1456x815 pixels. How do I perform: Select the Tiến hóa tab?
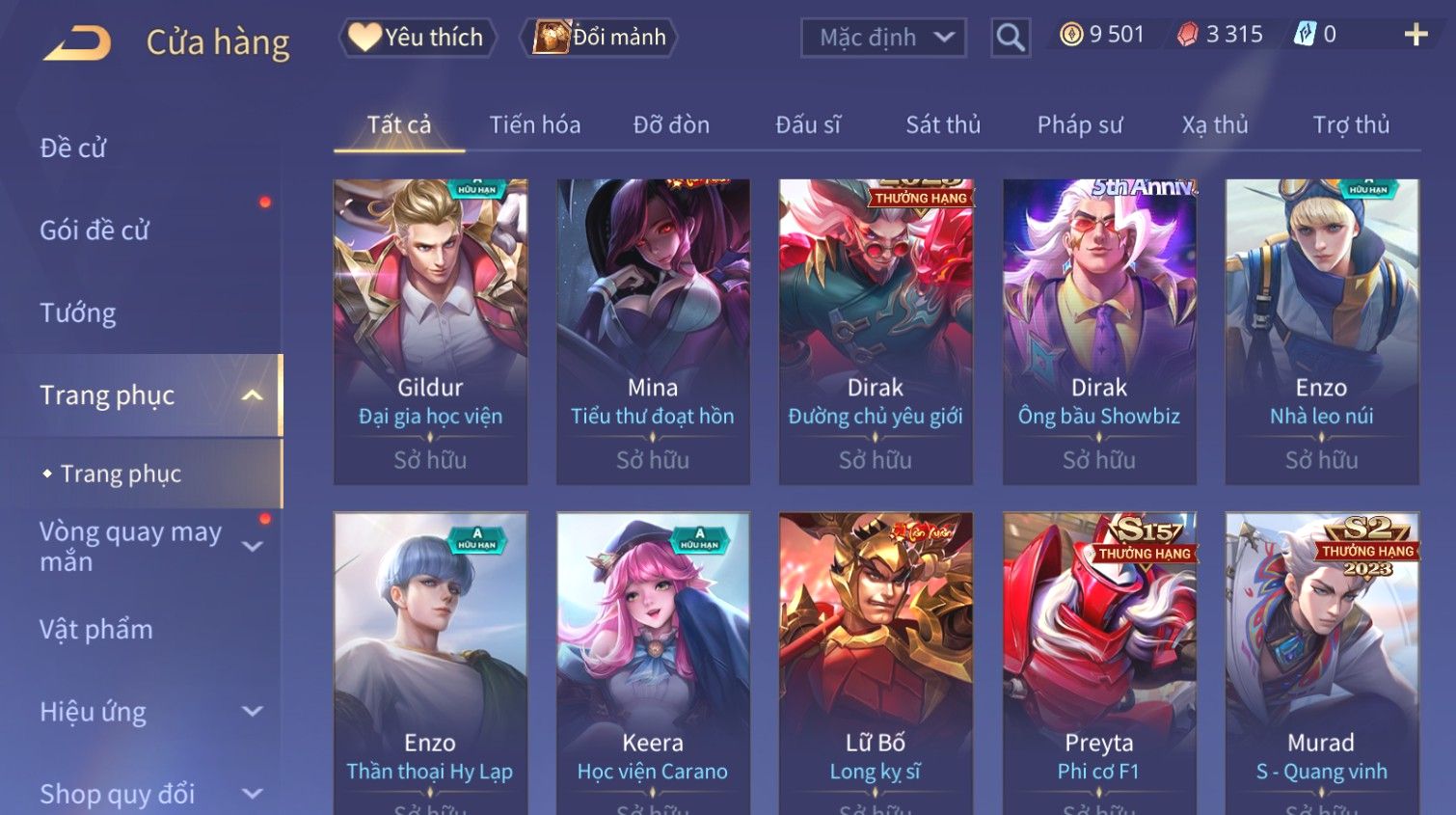tap(535, 124)
